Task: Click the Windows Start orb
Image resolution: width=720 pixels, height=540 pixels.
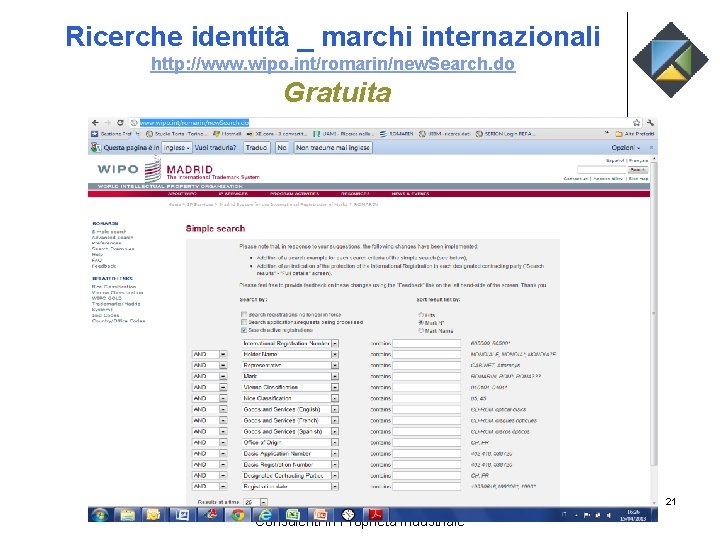Action: [x=99, y=515]
